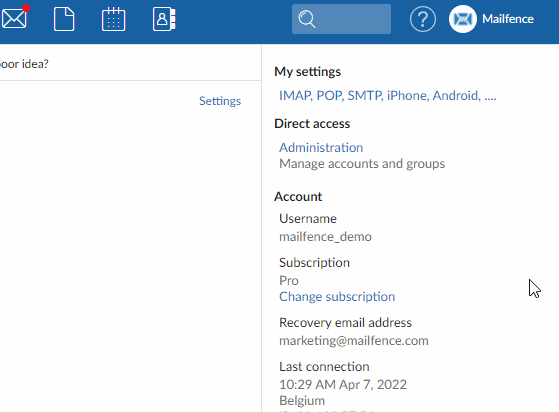Image resolution: width=559 pixels, height=412 pixels.
Task: Click the magnifier search icon
Action: (x=307, y=19)
